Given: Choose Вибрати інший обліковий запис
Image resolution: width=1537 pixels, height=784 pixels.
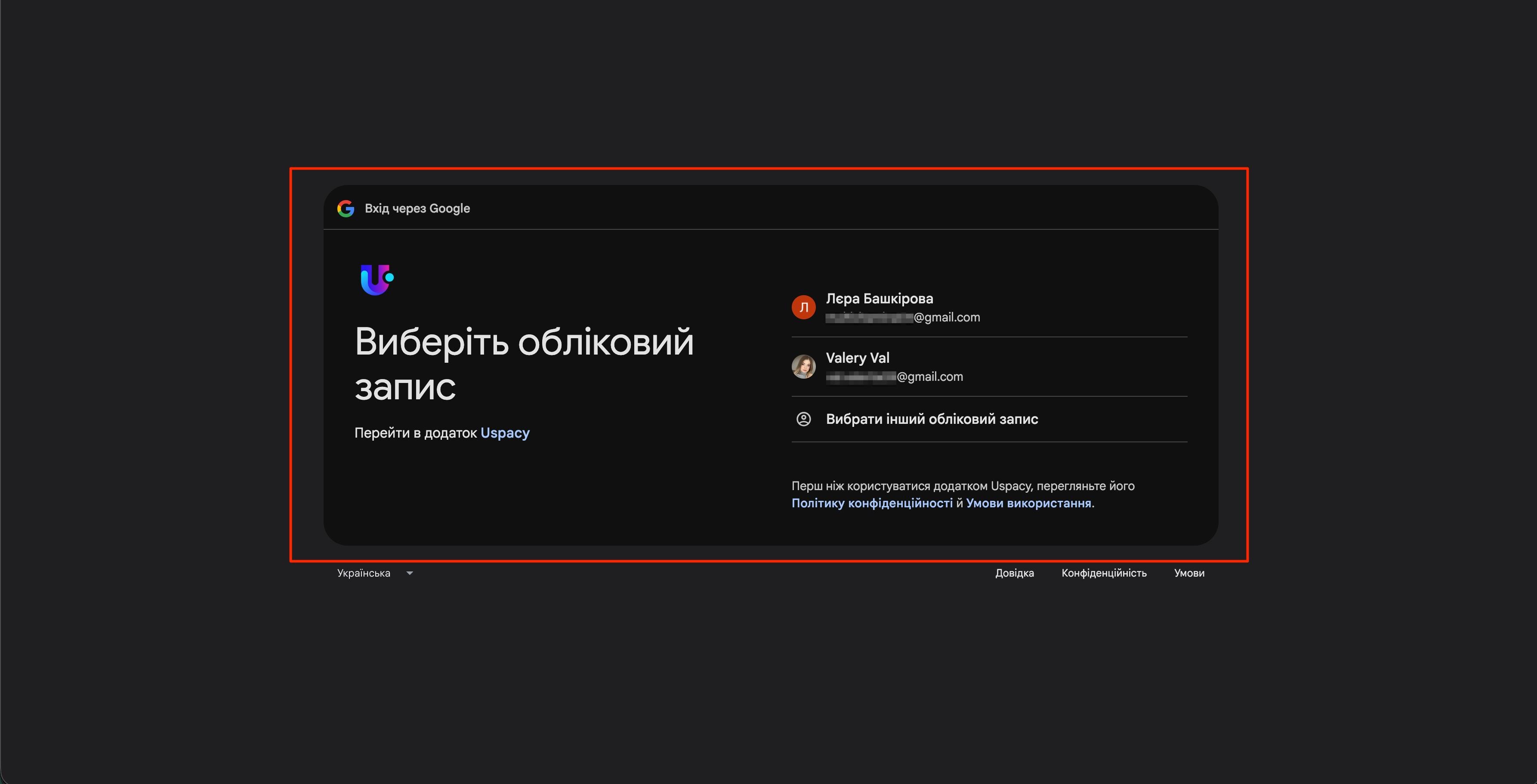Looking at the screenshot, I should 989,419.
